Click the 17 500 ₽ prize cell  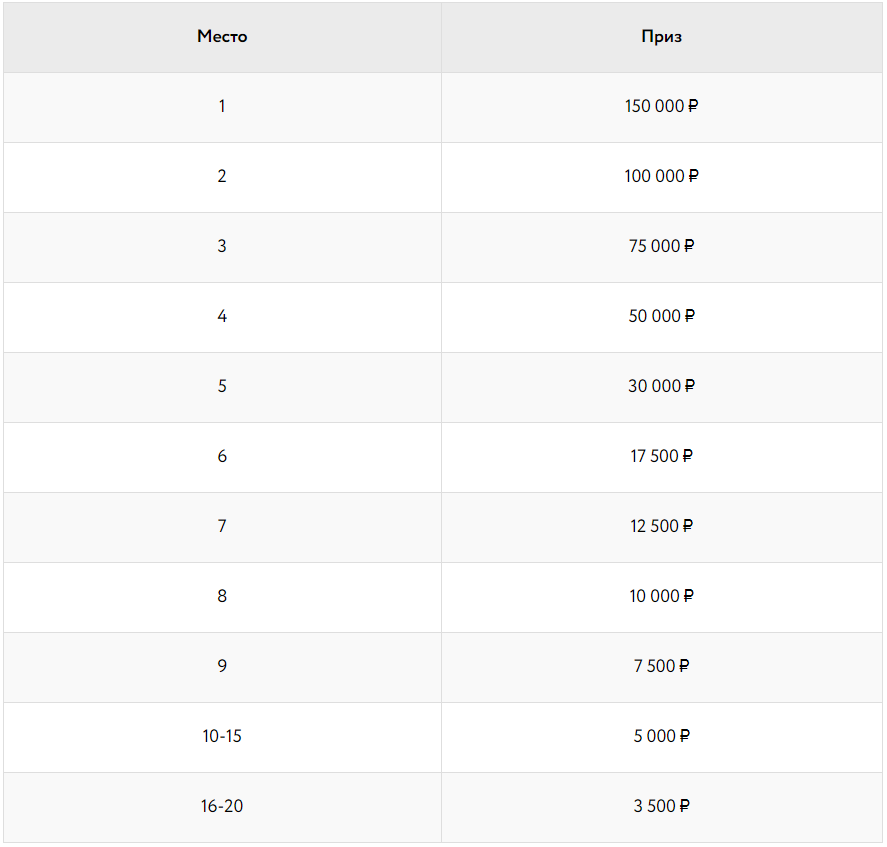[x=662, y=456]
